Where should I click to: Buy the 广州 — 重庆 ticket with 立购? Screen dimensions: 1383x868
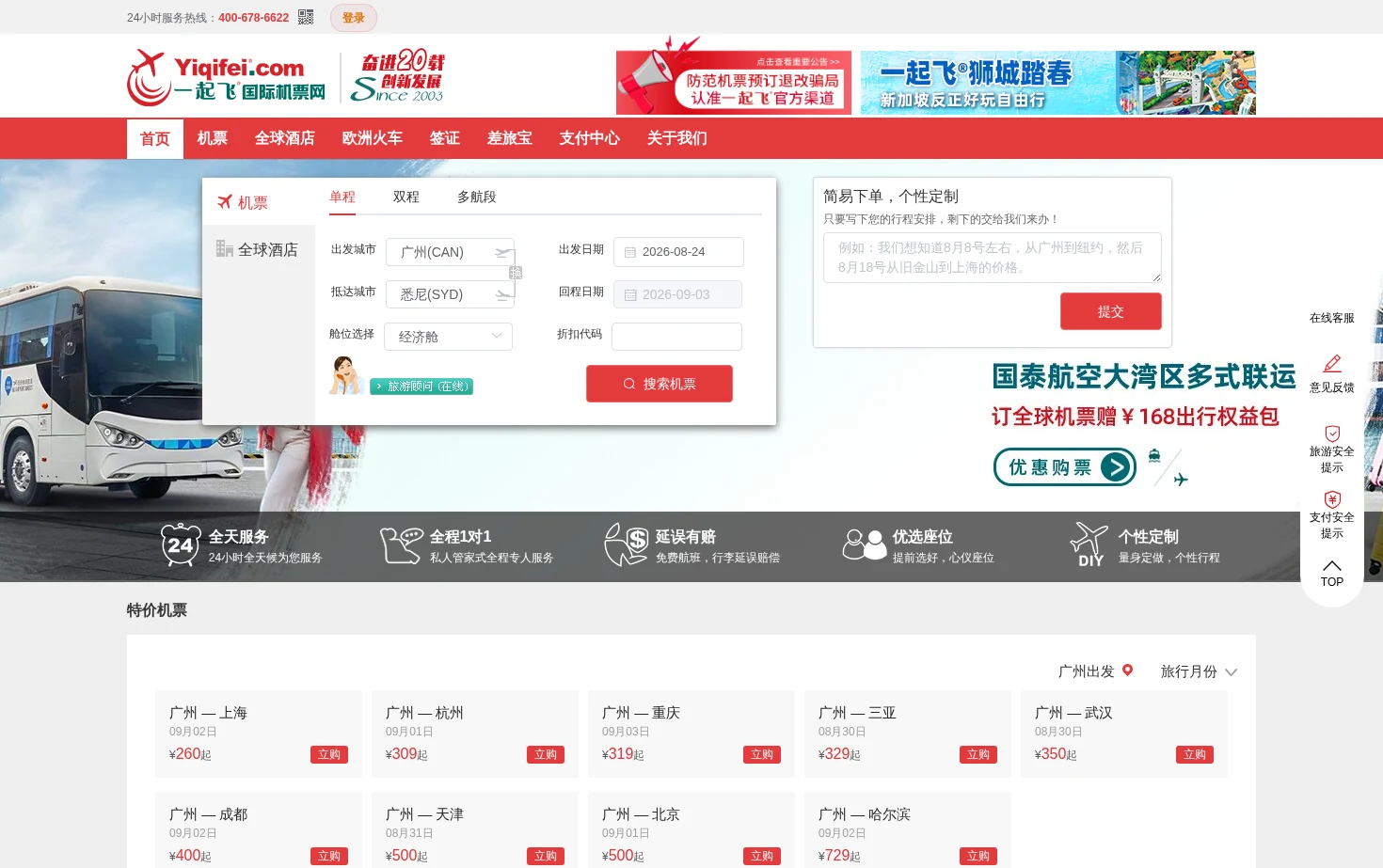coord(762,754)
